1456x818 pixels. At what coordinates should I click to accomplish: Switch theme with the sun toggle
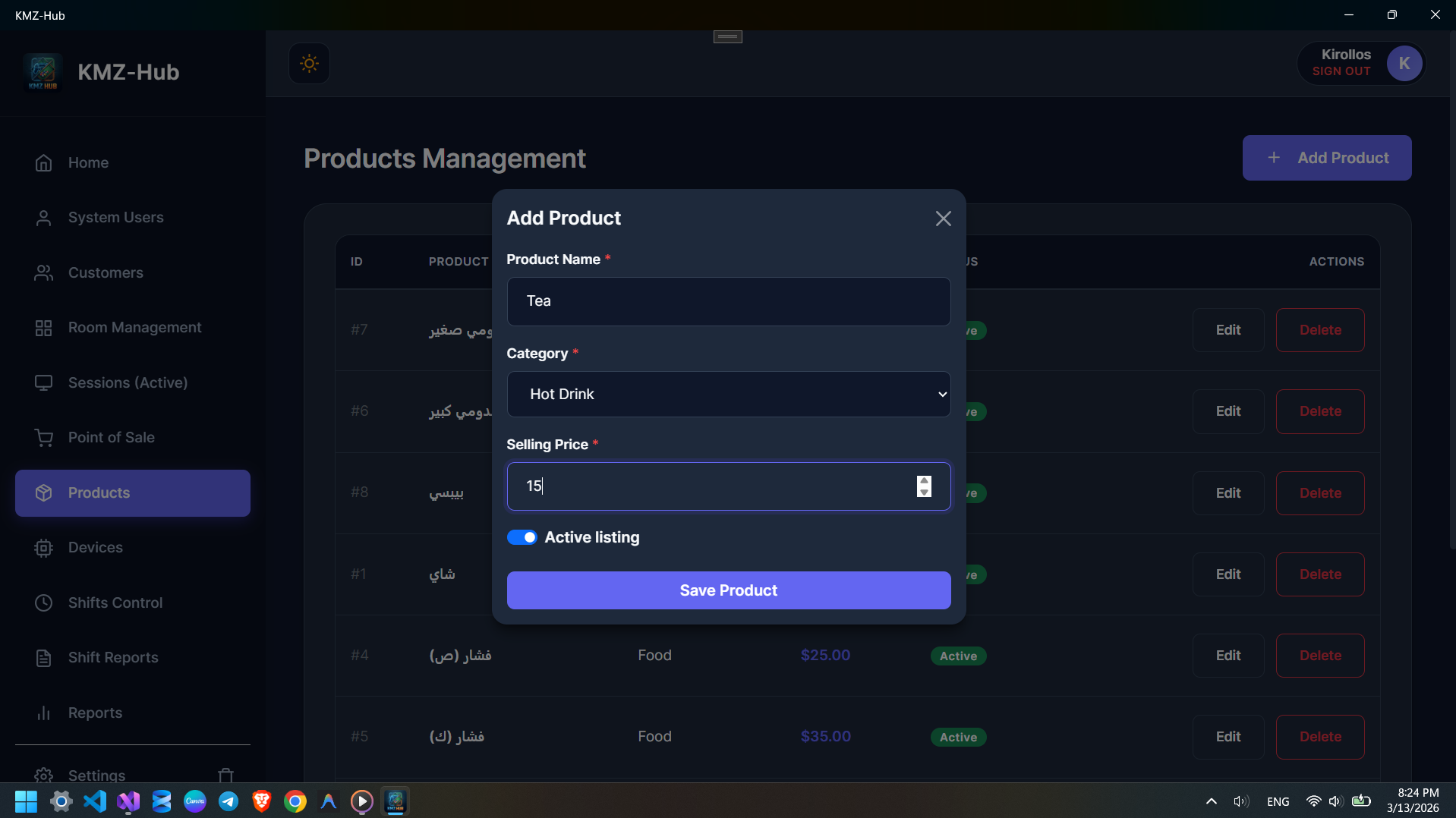pyautogui.click(x=309, y=63)
